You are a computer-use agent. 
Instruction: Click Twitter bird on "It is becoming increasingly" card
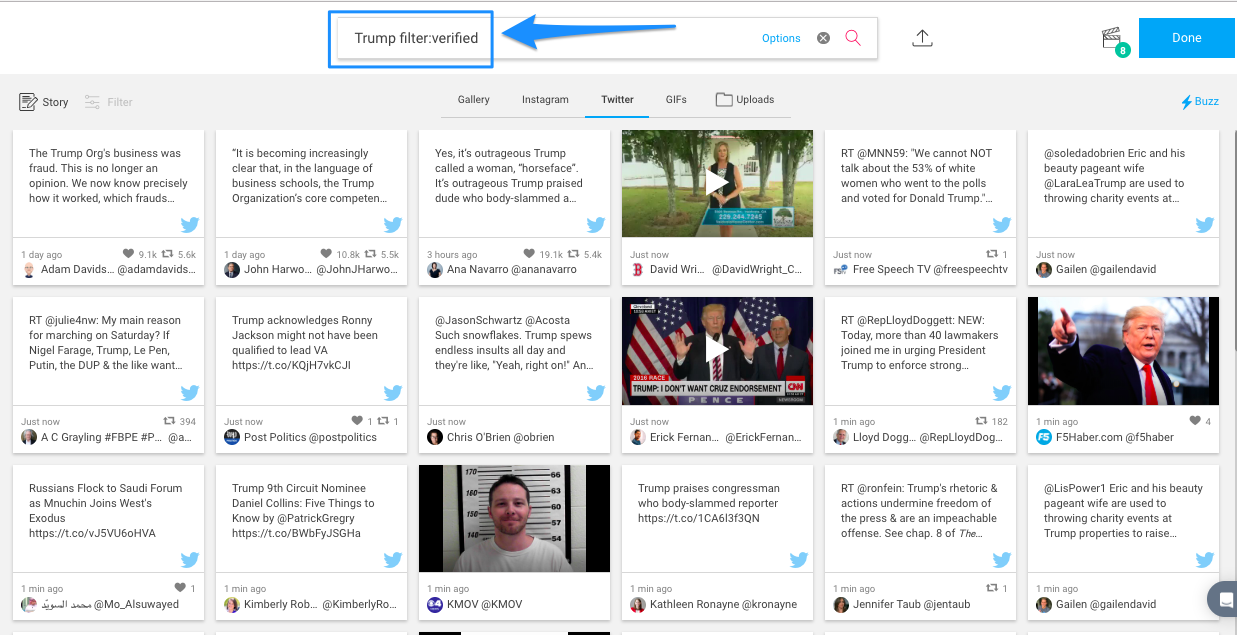point(393,225)
